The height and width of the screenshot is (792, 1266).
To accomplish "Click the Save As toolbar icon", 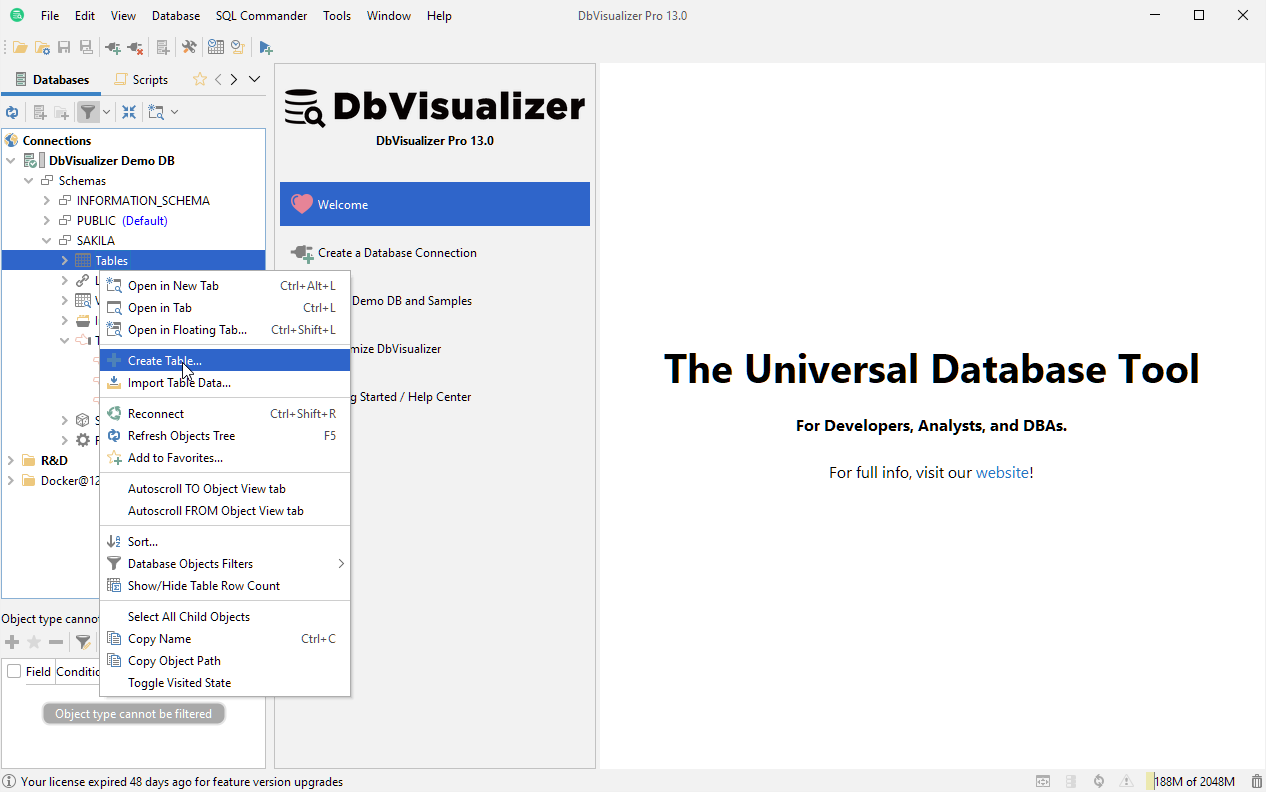I will click(x=86, y=47).
